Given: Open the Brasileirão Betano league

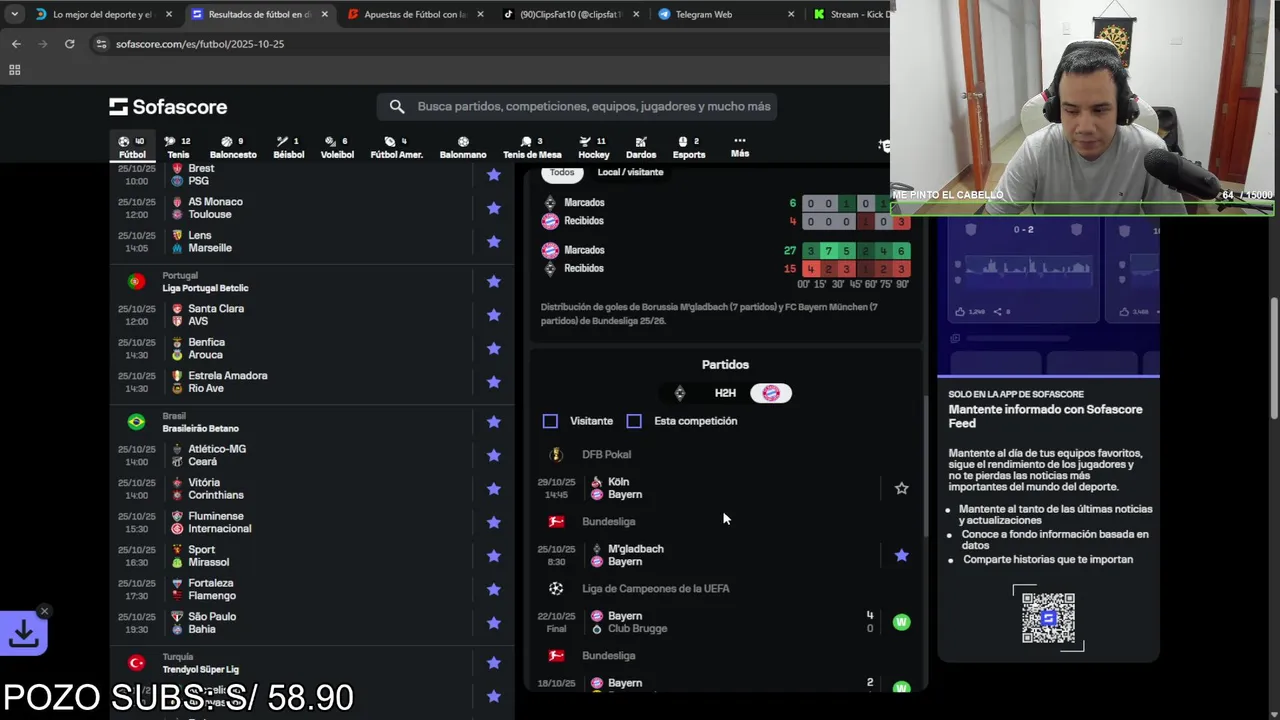Looking at the screenshot, I should (x=200, y=428).
